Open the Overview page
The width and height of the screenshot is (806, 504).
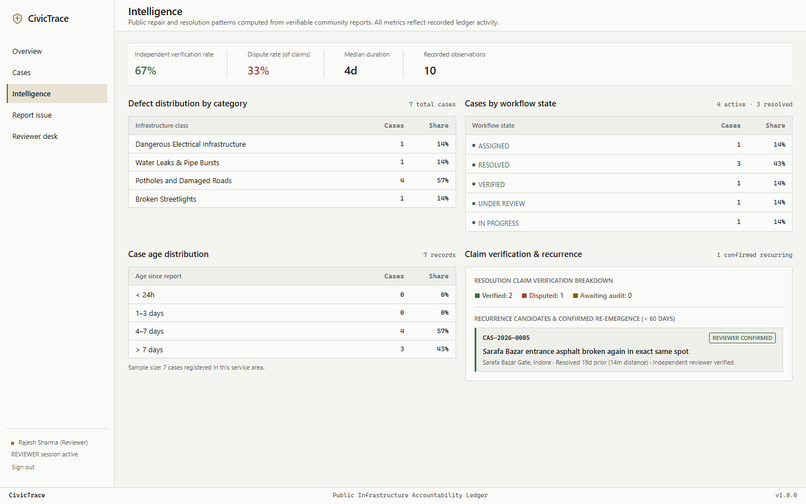27,51
